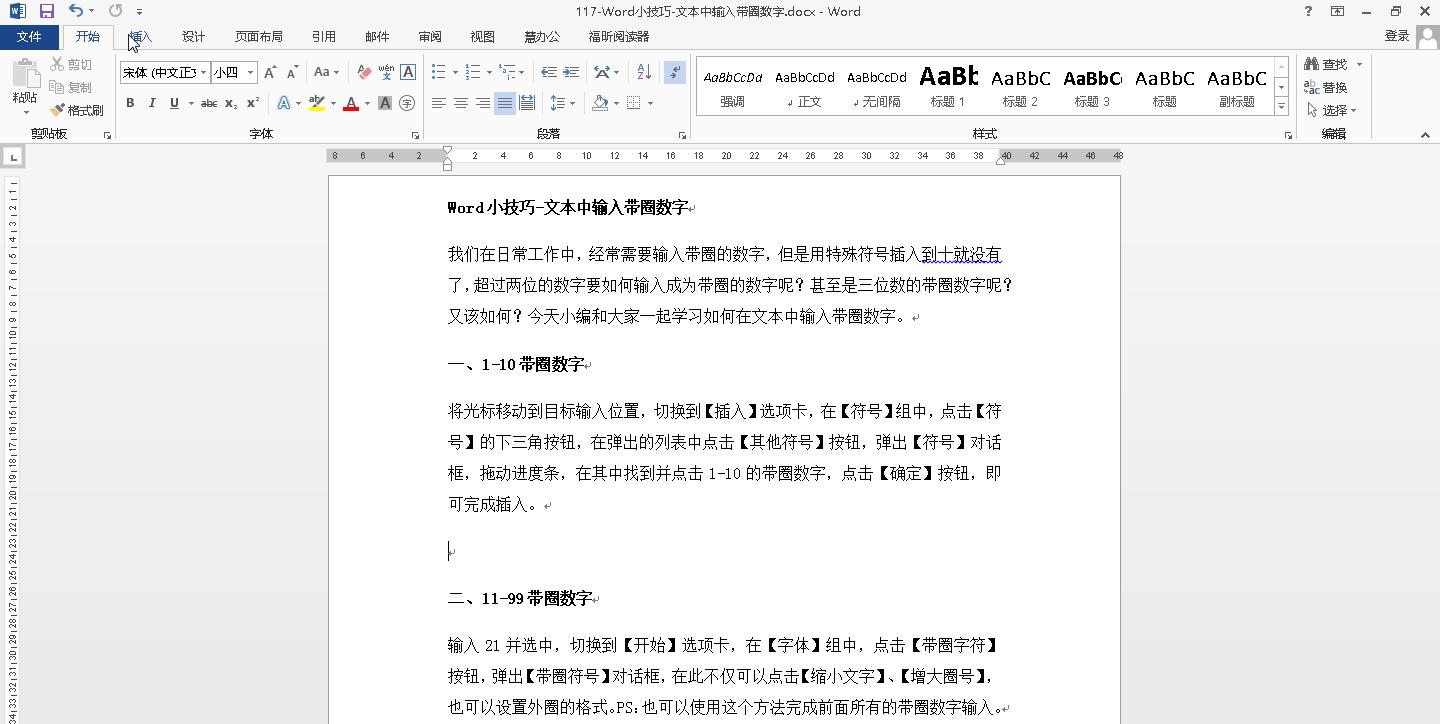
Task: Open the Numbering list dropdown arrow
Action: point(488,72)
